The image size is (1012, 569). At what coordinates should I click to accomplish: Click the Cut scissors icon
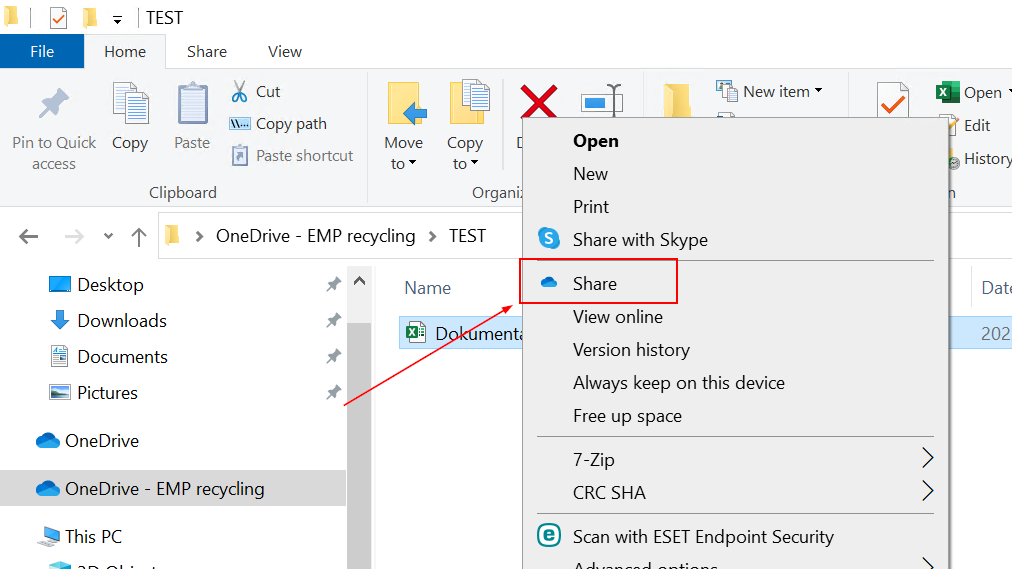(x=240, y=92)
